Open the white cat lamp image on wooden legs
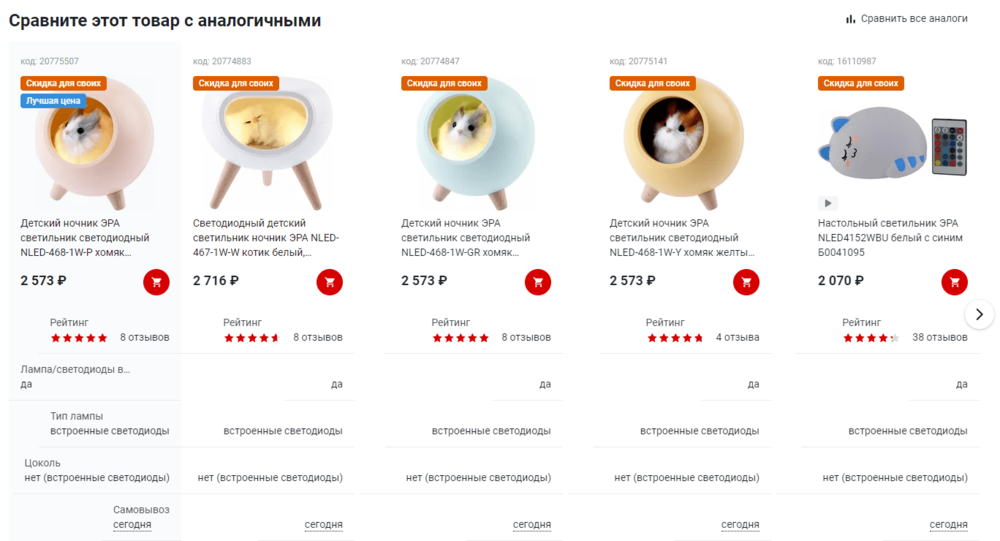Screen dimensions: 1000x541 [x=267, y=144]
